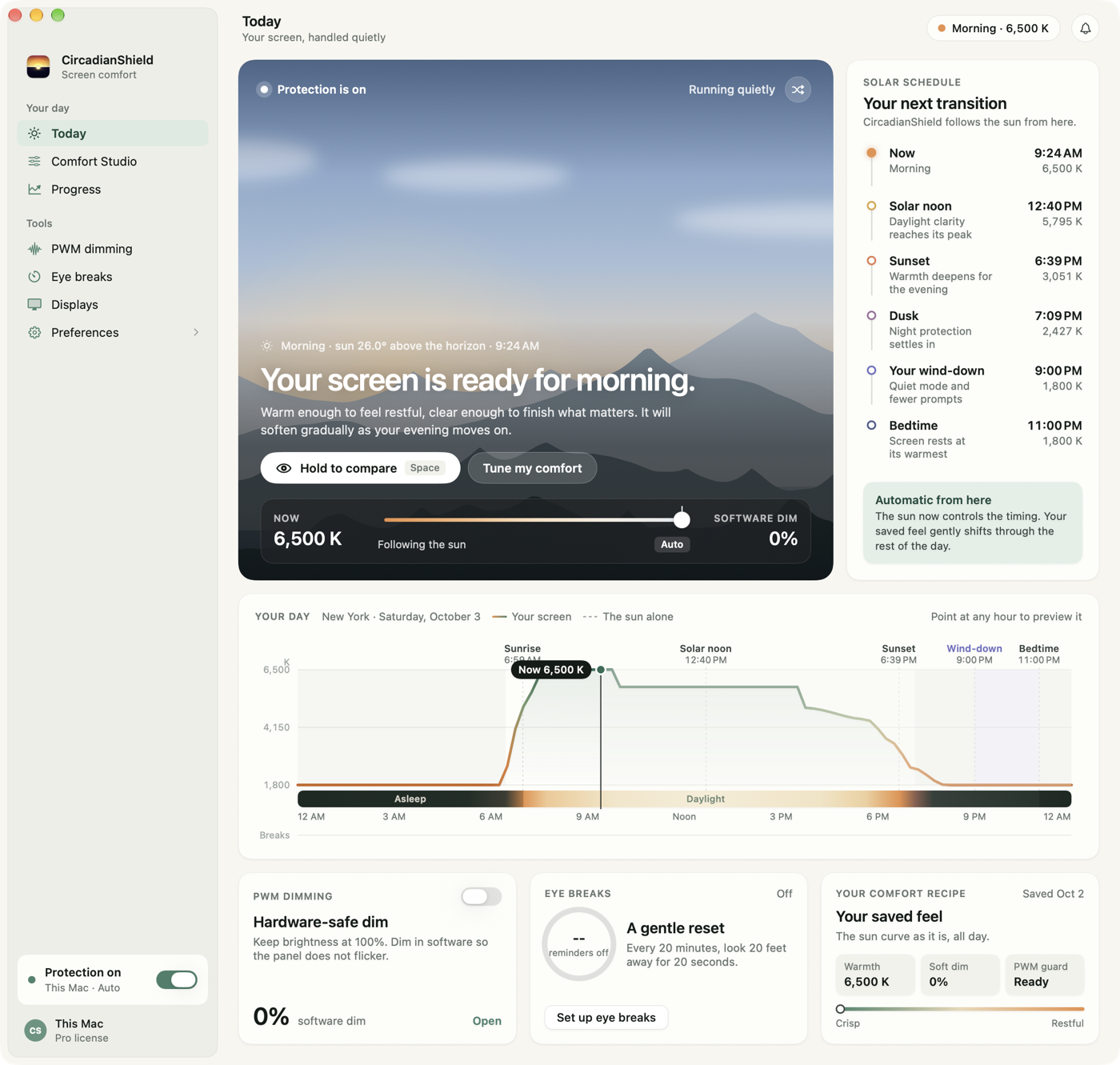The width and height of the screenshot is (1120, 1065).
Task: Click the shuffle icon beside Running quietly
Action: click(x=798, y=90)
